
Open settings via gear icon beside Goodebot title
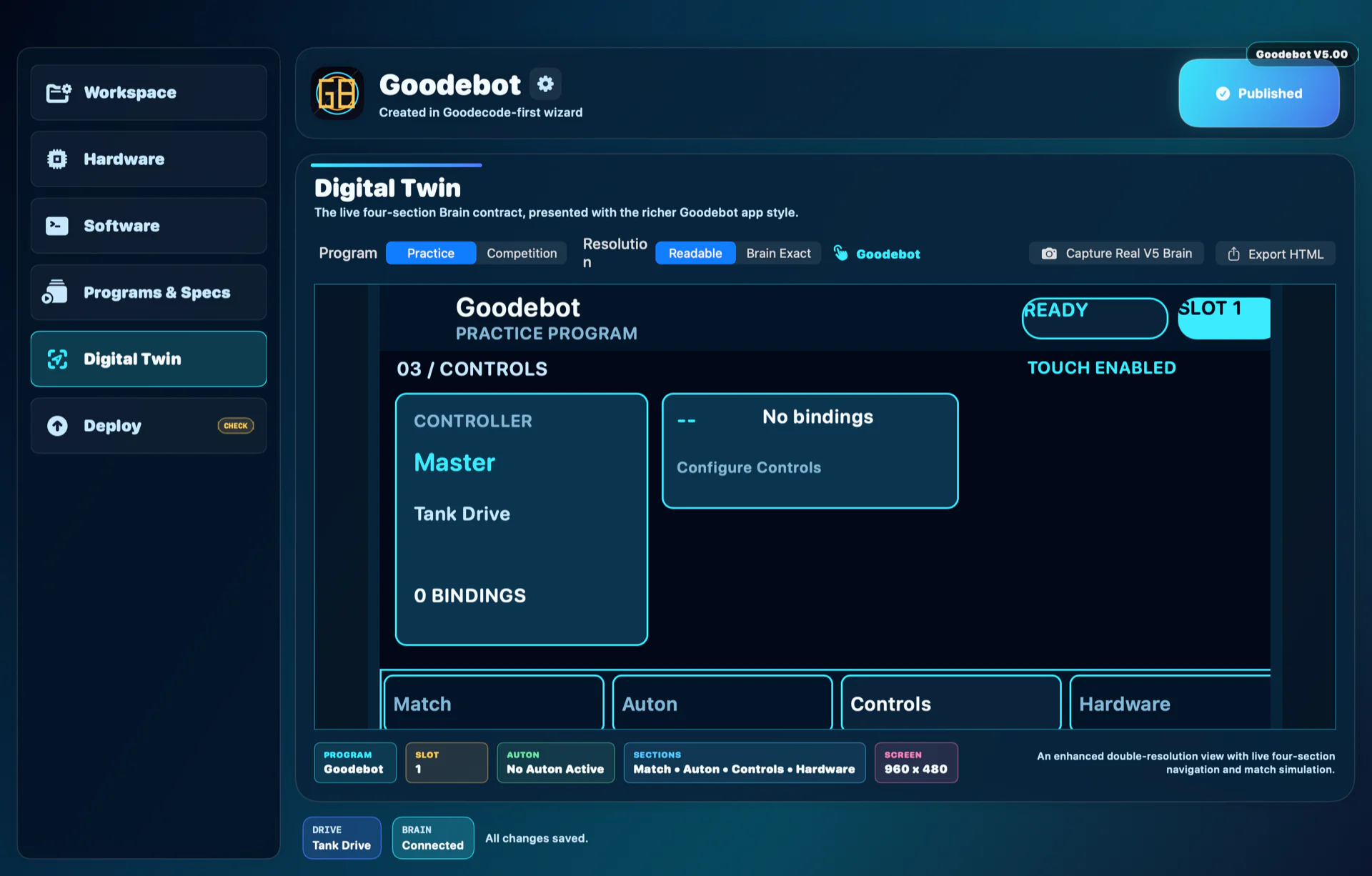point(545,84)
